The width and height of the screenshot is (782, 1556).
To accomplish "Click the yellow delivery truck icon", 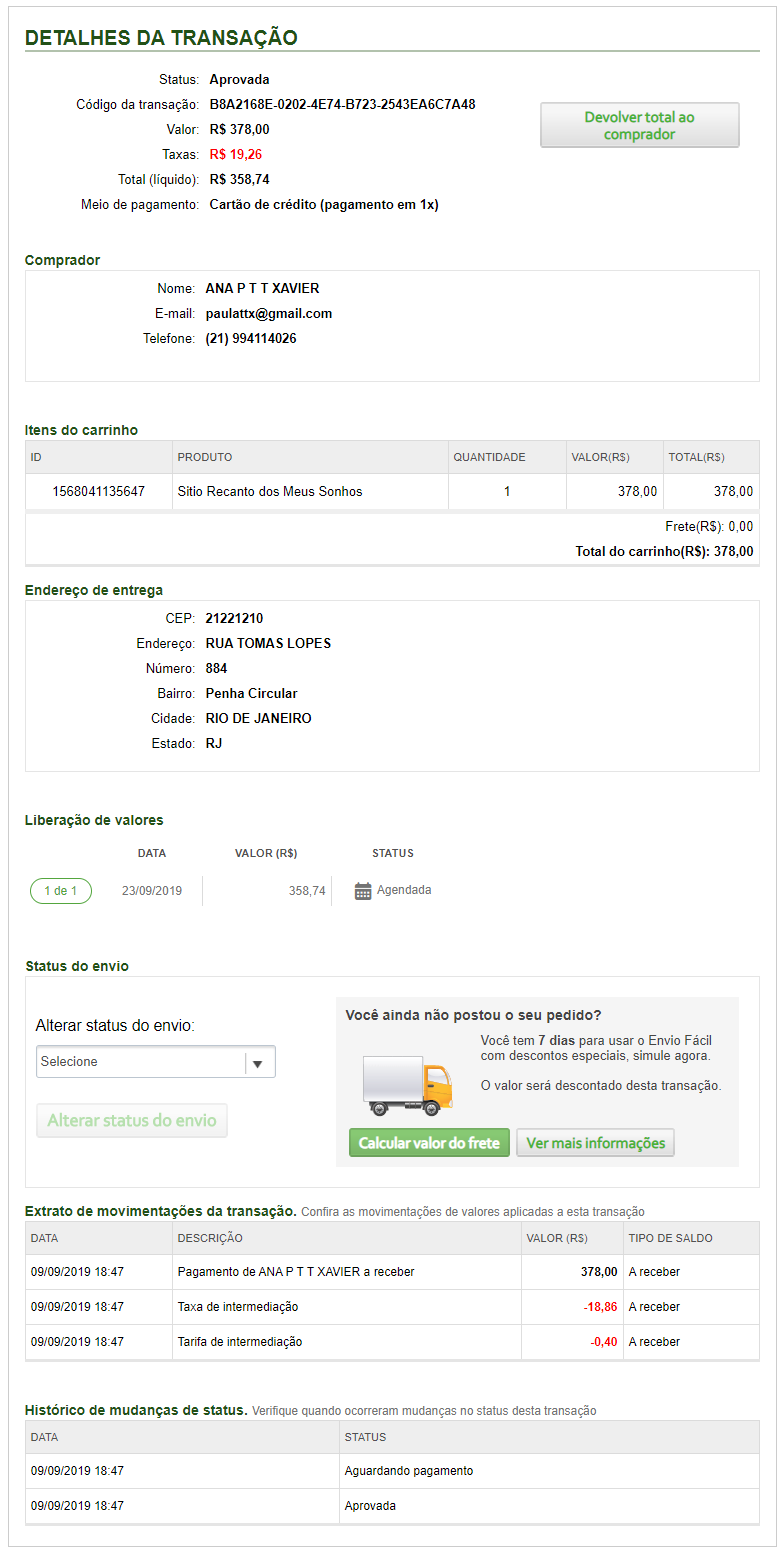I will (x=408, y=1087).
